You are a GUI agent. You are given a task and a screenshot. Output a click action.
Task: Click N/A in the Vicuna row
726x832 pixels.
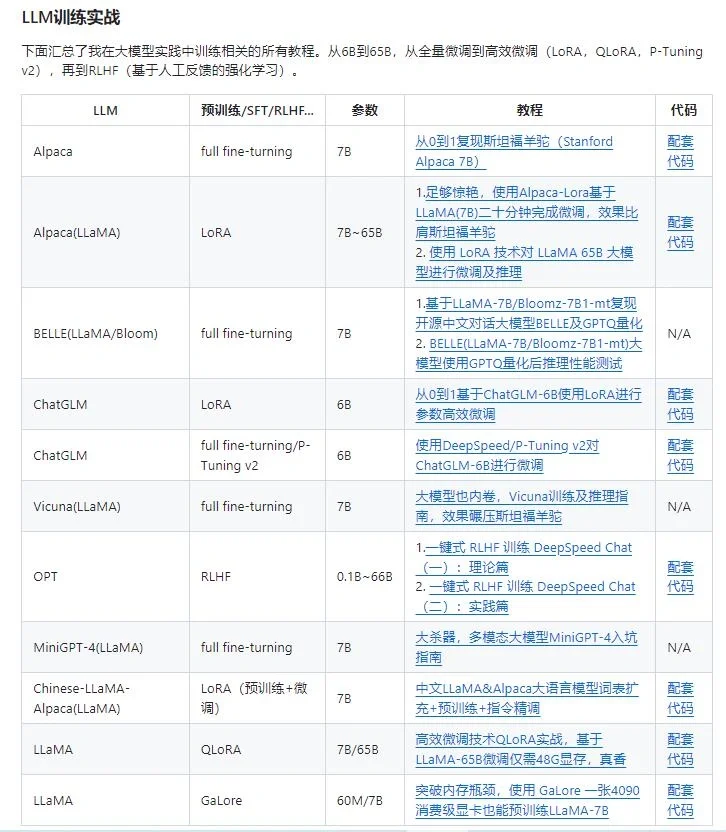679,507
